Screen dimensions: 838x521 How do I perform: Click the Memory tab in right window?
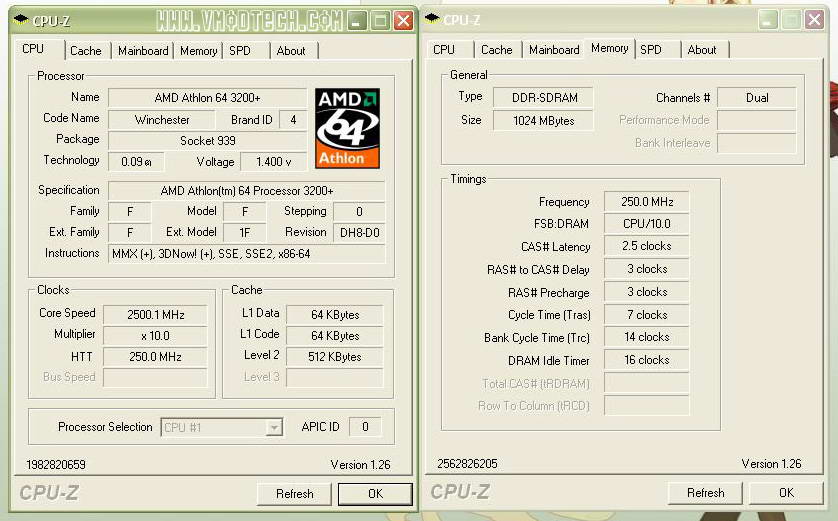point(609,48)
